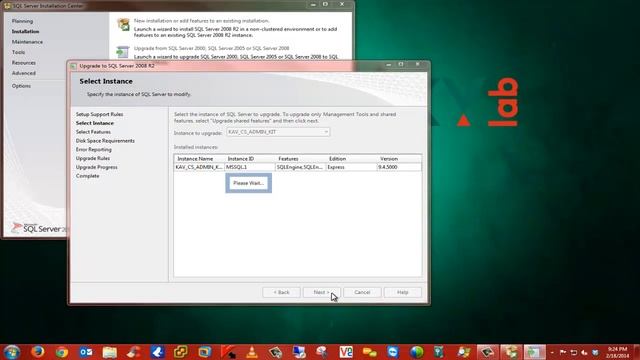Screen dimensions: 640x360
Task: Select Error Reporting step
Action: [93, 149]
